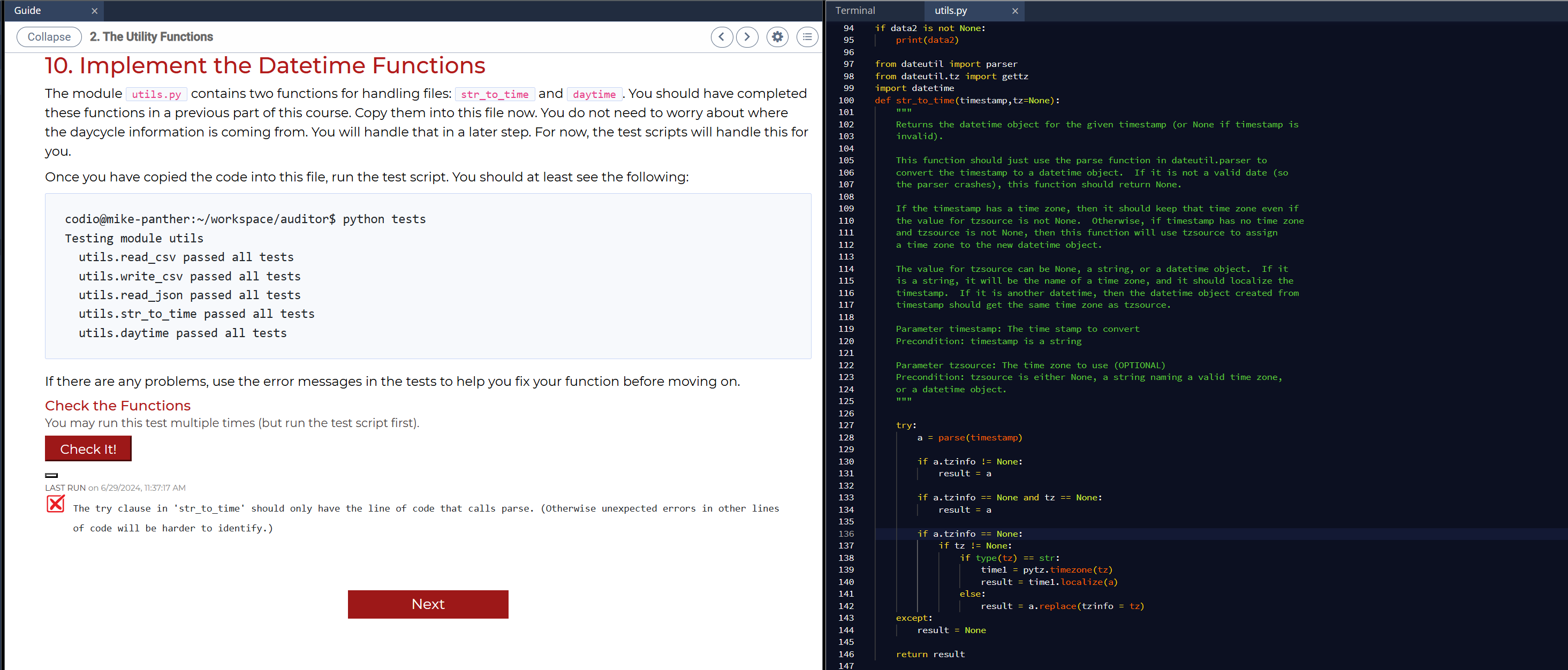The height and width of the screenshot is (670, 1568).
Task: Click the utils.py inline code chip
Action: click(x=156, y=94)
